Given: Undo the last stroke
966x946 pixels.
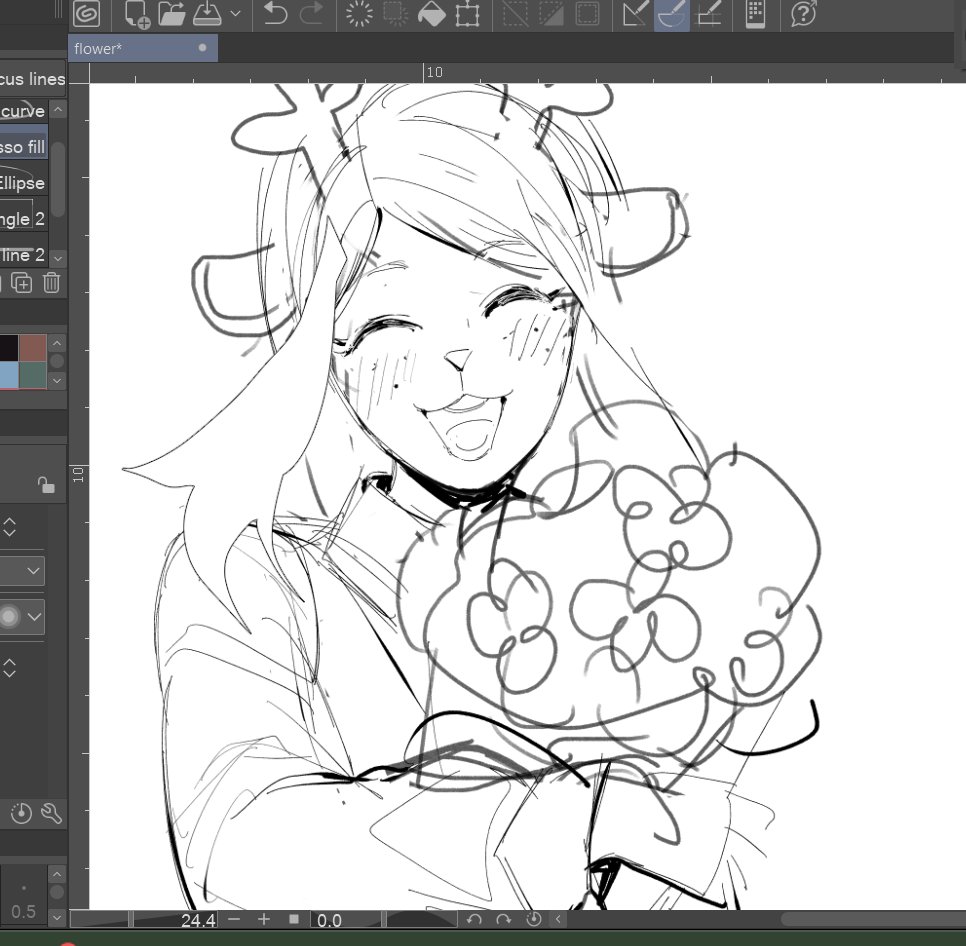Looking at the screenshot, I should [x=275, y=14].
